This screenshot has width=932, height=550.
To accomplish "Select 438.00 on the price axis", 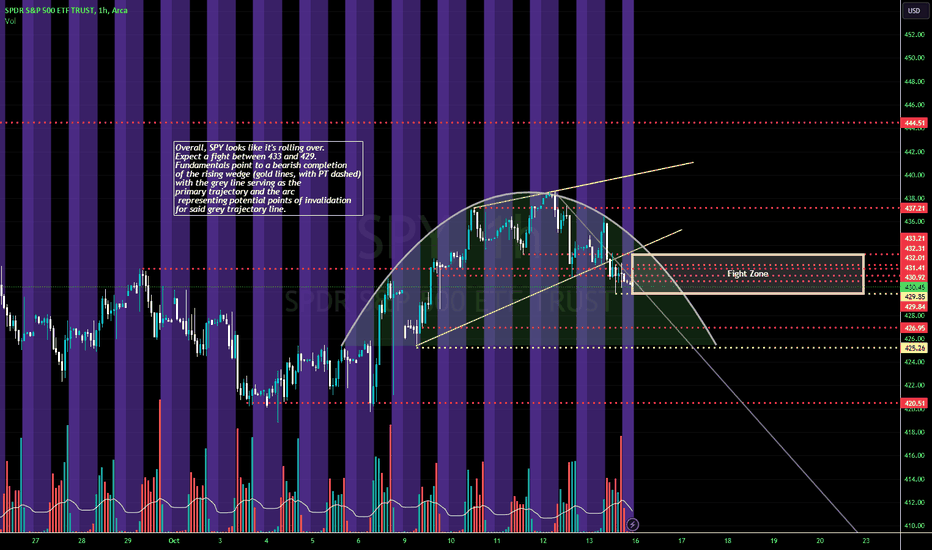I will coord(915,198).
